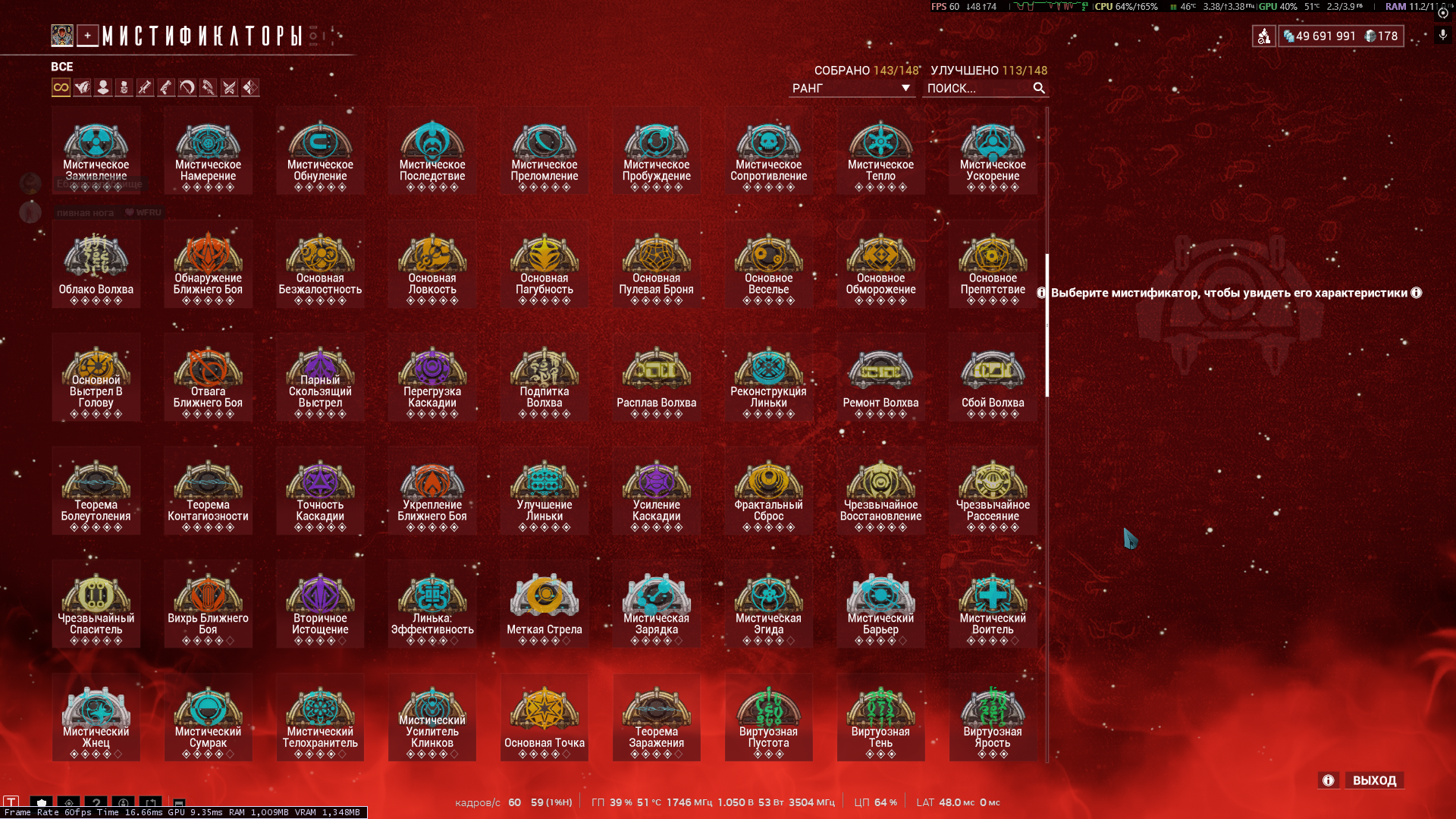The image size is (1456, 819).
Task: Click the magnifier search icon
Action: [1039, 89]
